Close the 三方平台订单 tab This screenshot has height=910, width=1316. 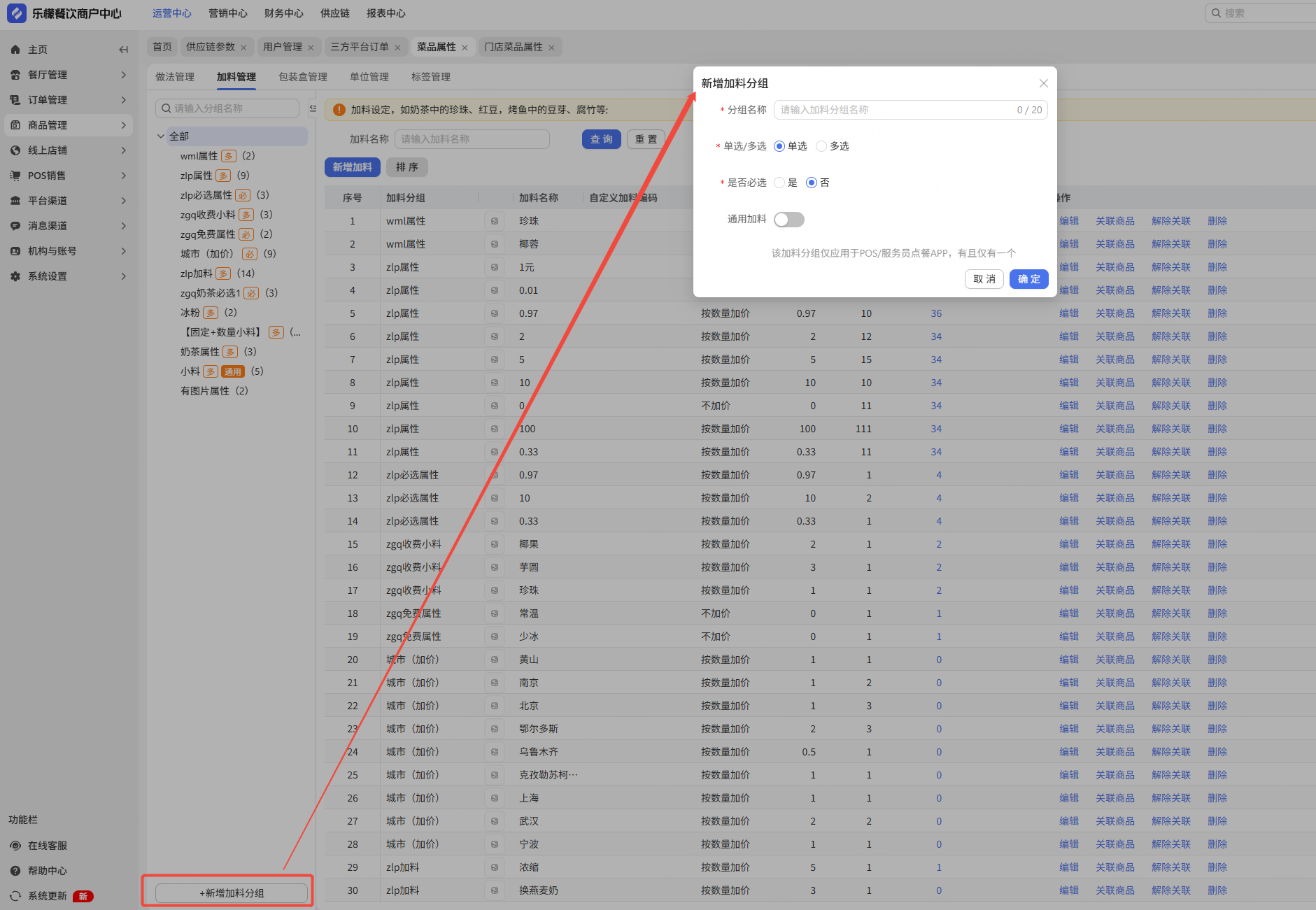tap(397, 48)
